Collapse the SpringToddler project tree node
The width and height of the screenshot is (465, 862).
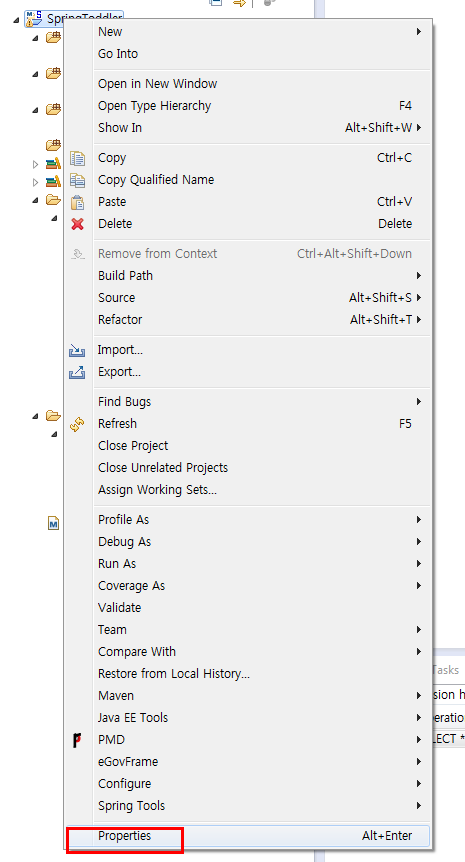[x=15, y=20]
